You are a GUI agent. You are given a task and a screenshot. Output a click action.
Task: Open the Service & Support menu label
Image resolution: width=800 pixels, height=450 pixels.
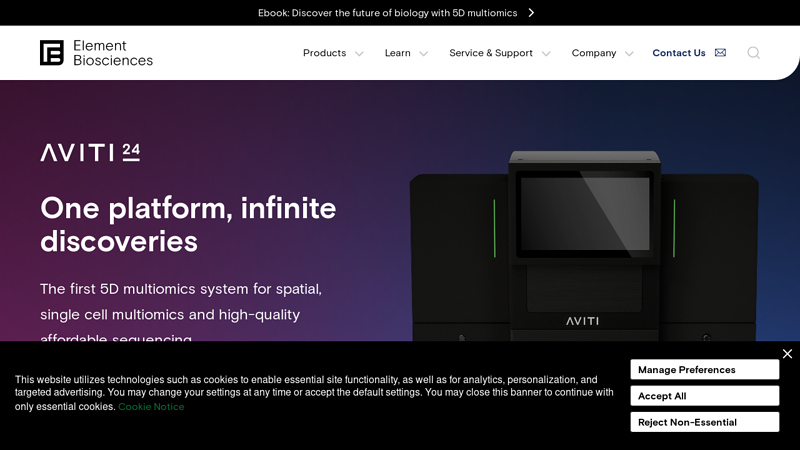click(x=490, y=53)
